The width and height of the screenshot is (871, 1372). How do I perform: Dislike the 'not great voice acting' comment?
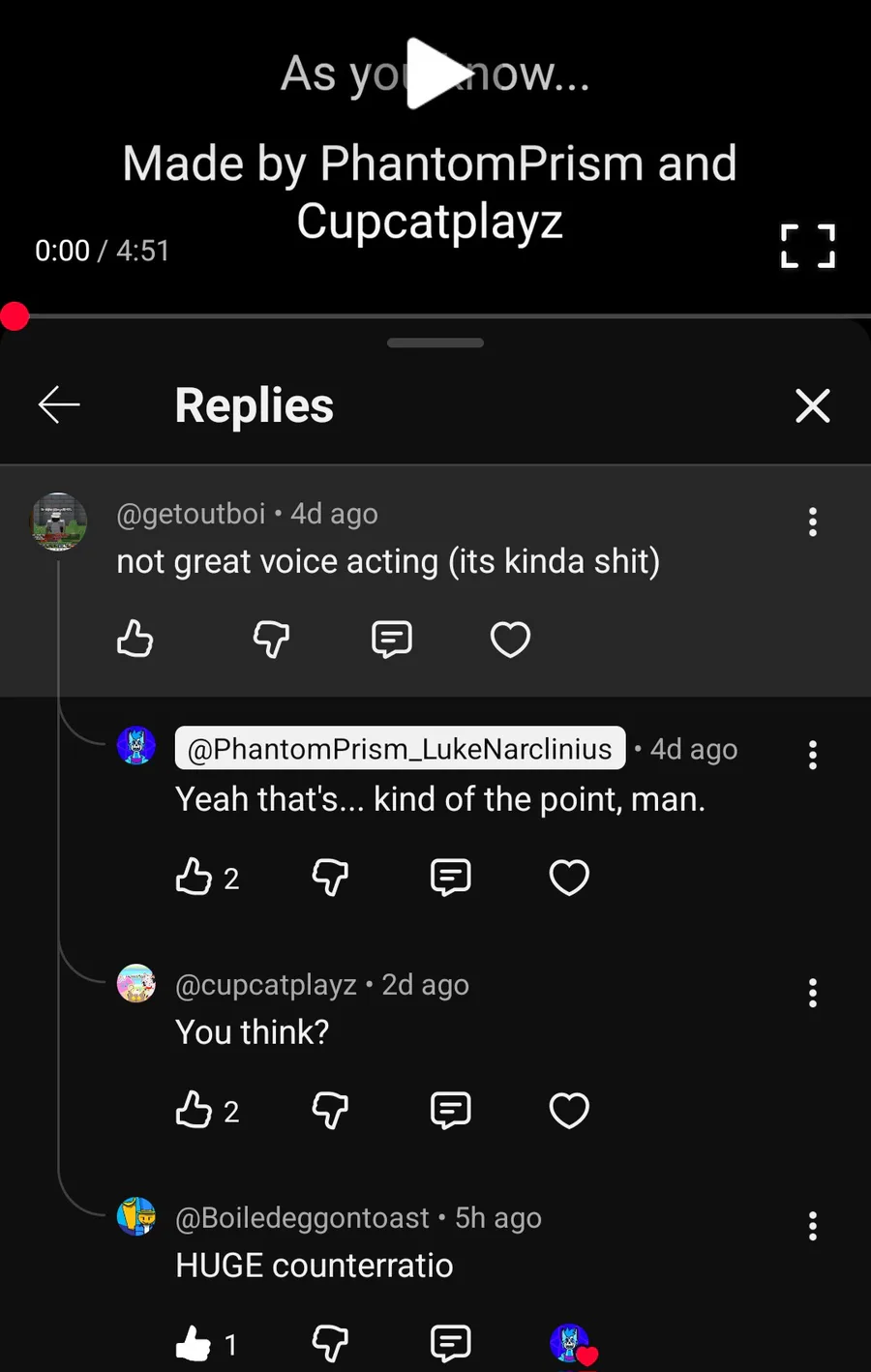[x=271, y=640]
